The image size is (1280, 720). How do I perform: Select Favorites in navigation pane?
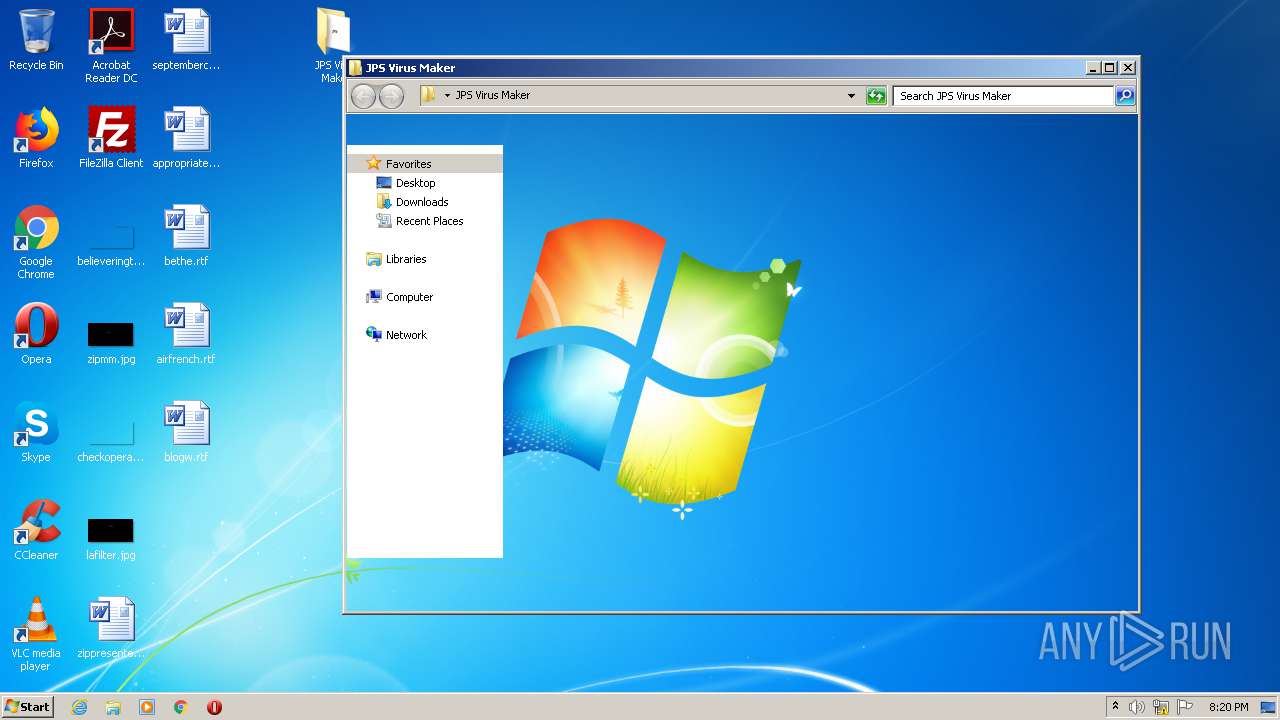[x=425, y=164]
